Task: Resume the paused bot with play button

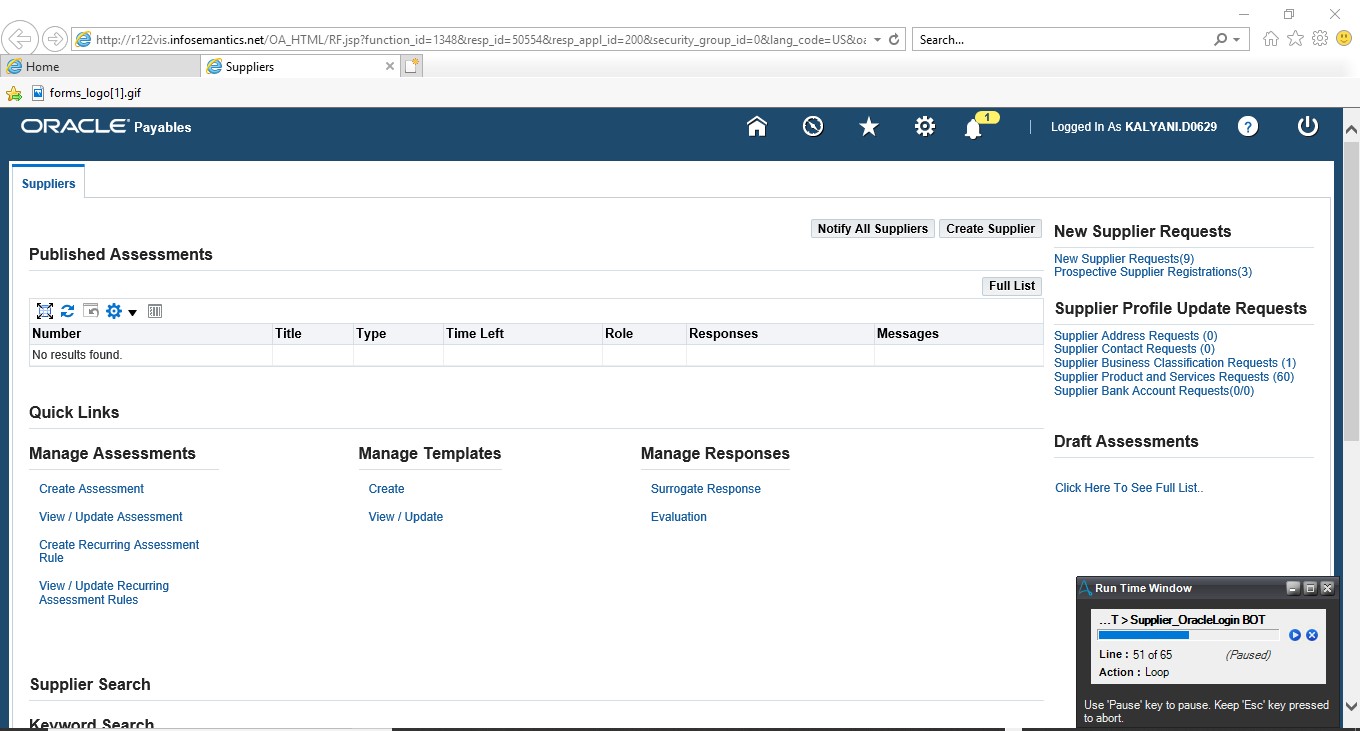Action: click(x=1295, y=635)
